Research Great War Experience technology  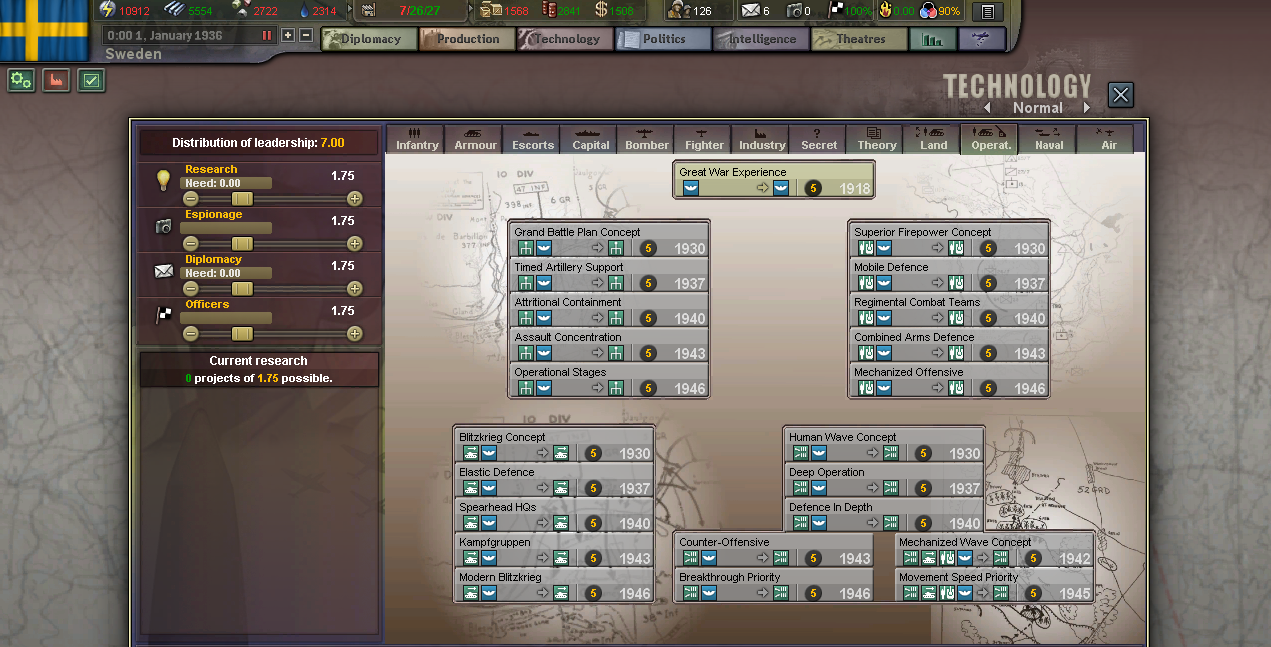coord(774,180)
